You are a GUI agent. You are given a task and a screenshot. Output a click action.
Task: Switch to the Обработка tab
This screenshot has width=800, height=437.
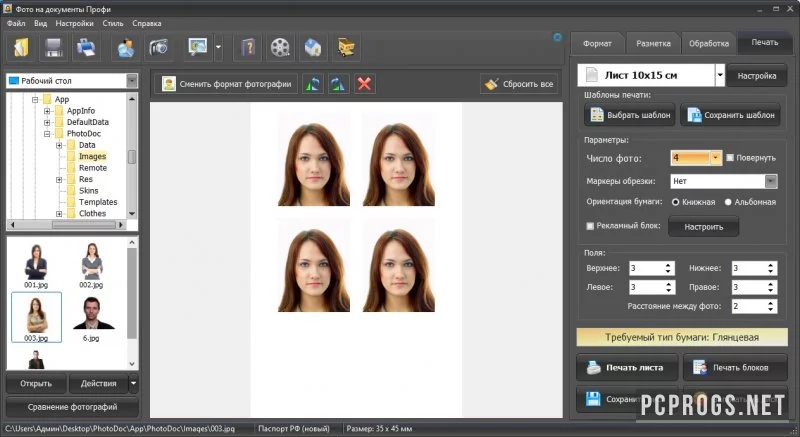(x=709, y=43)
